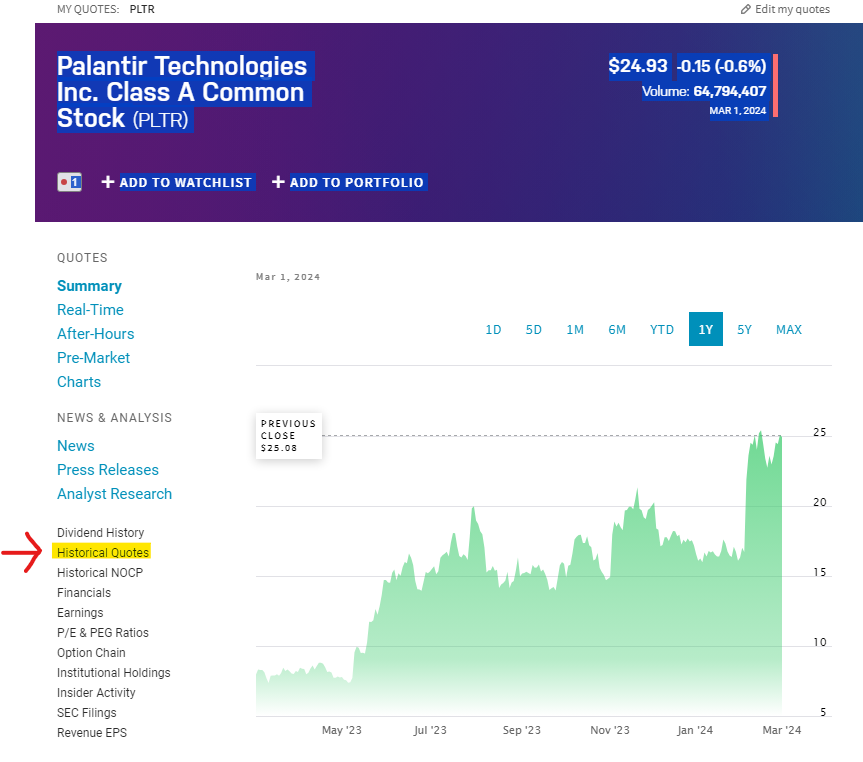Switch chart to 5Y range
The height and width of the screenshot is (762, 863).
[744, 329]
